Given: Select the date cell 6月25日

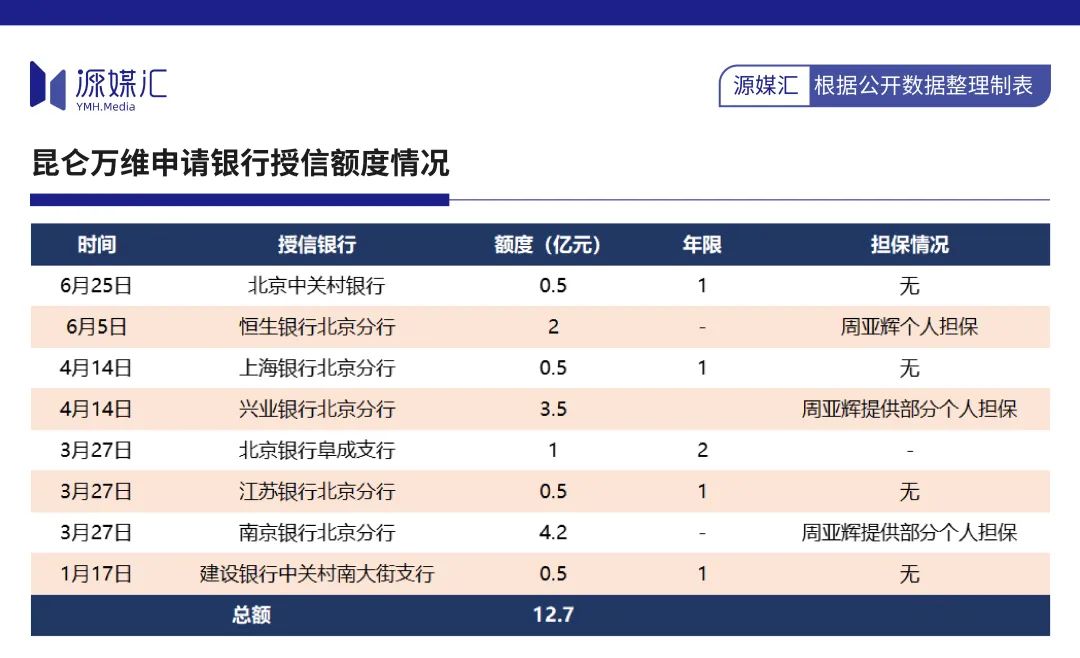Looking at the screenshot, I should pos(96,286).
